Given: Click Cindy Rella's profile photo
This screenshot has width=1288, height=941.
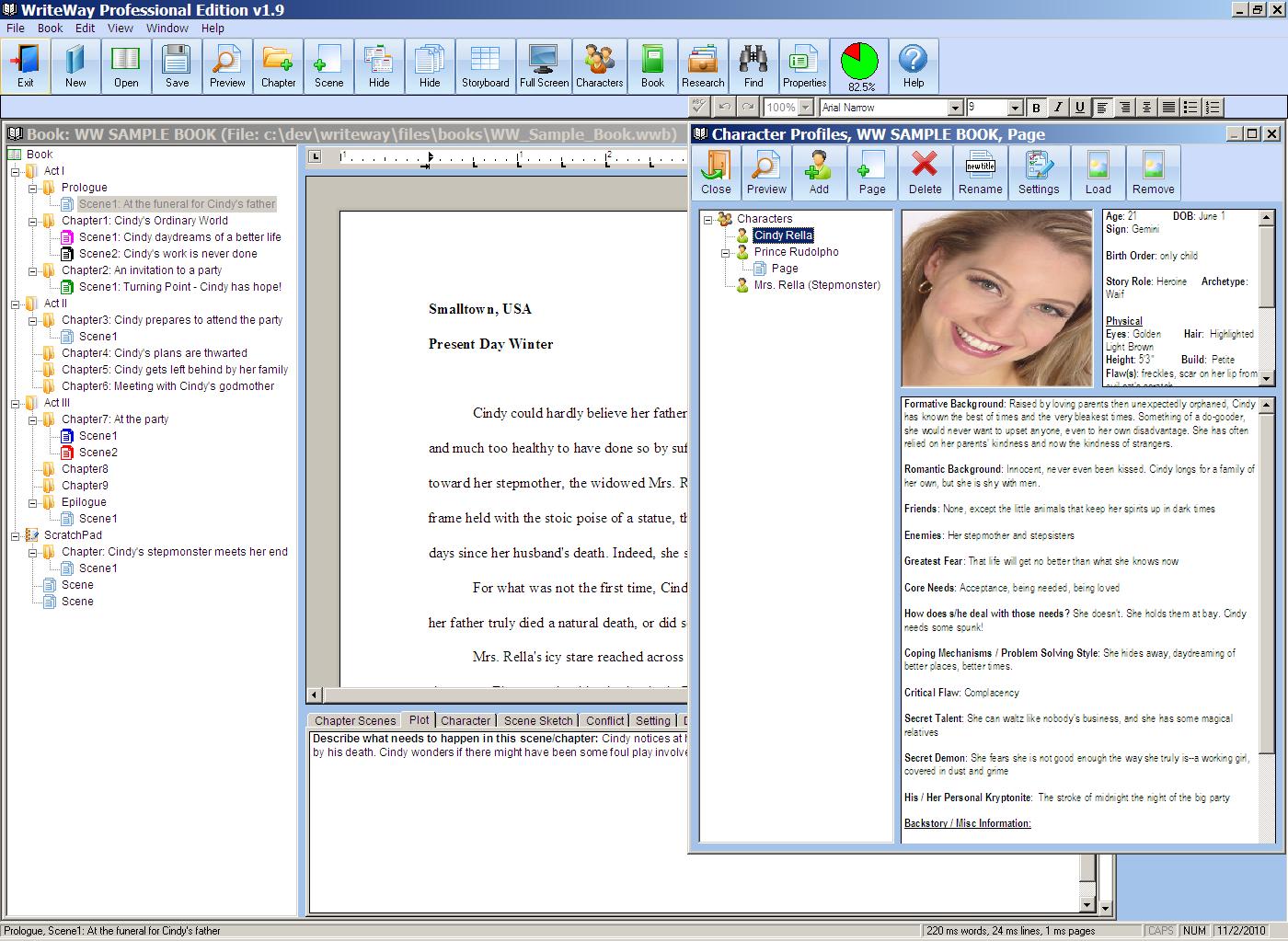Looking at the screenshot, I should (997, 298).
